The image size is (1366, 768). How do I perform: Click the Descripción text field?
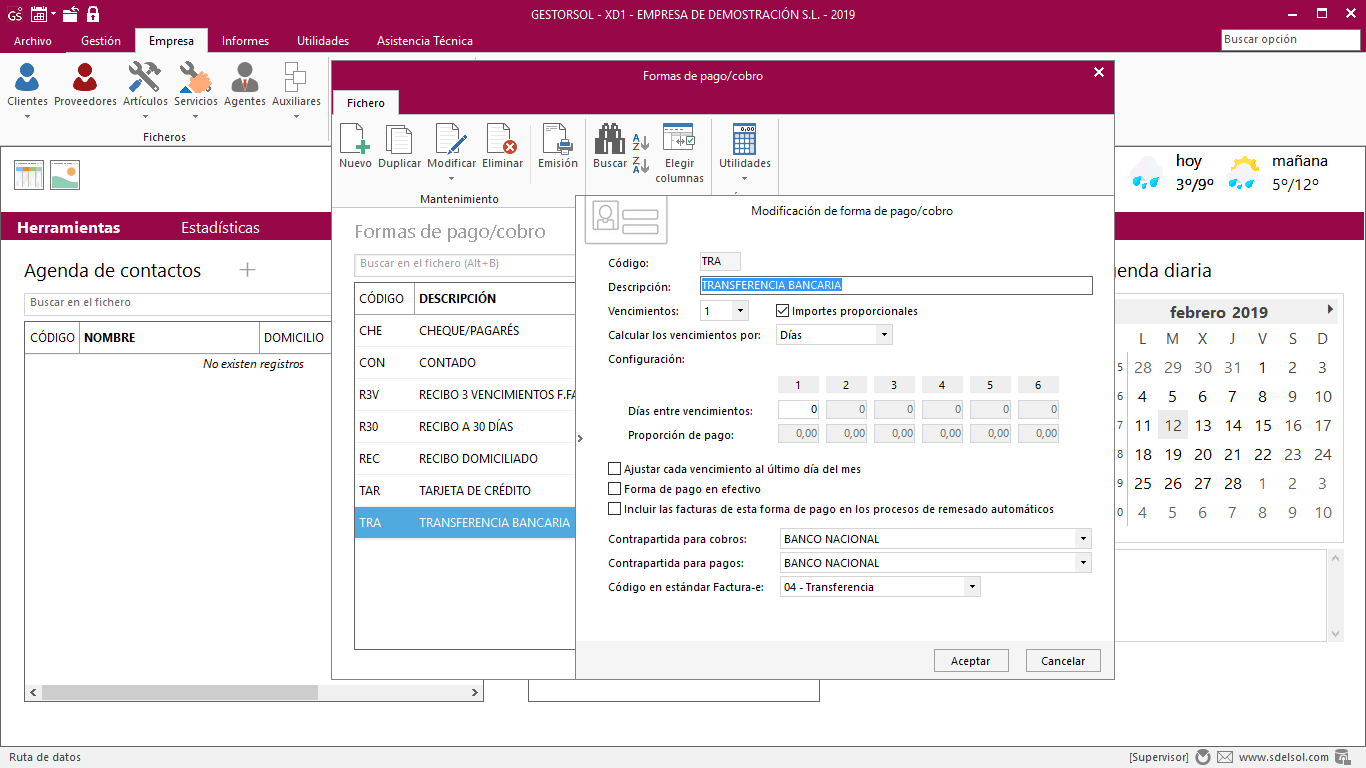coord(895,285)
